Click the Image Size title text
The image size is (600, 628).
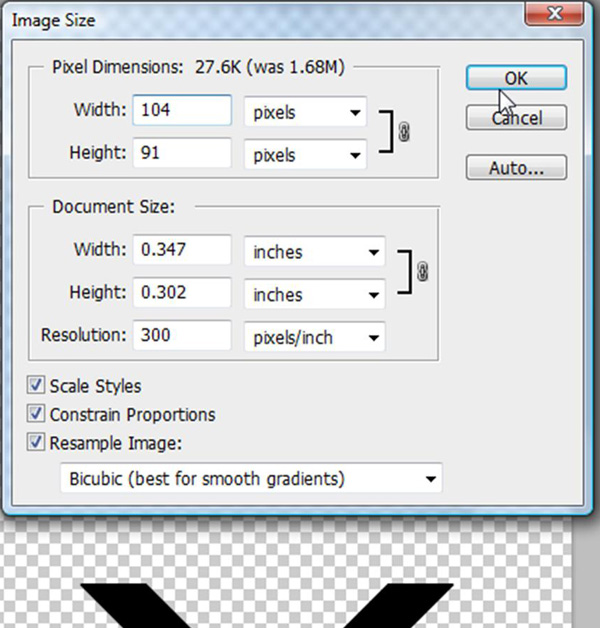[x=54, y=20]
